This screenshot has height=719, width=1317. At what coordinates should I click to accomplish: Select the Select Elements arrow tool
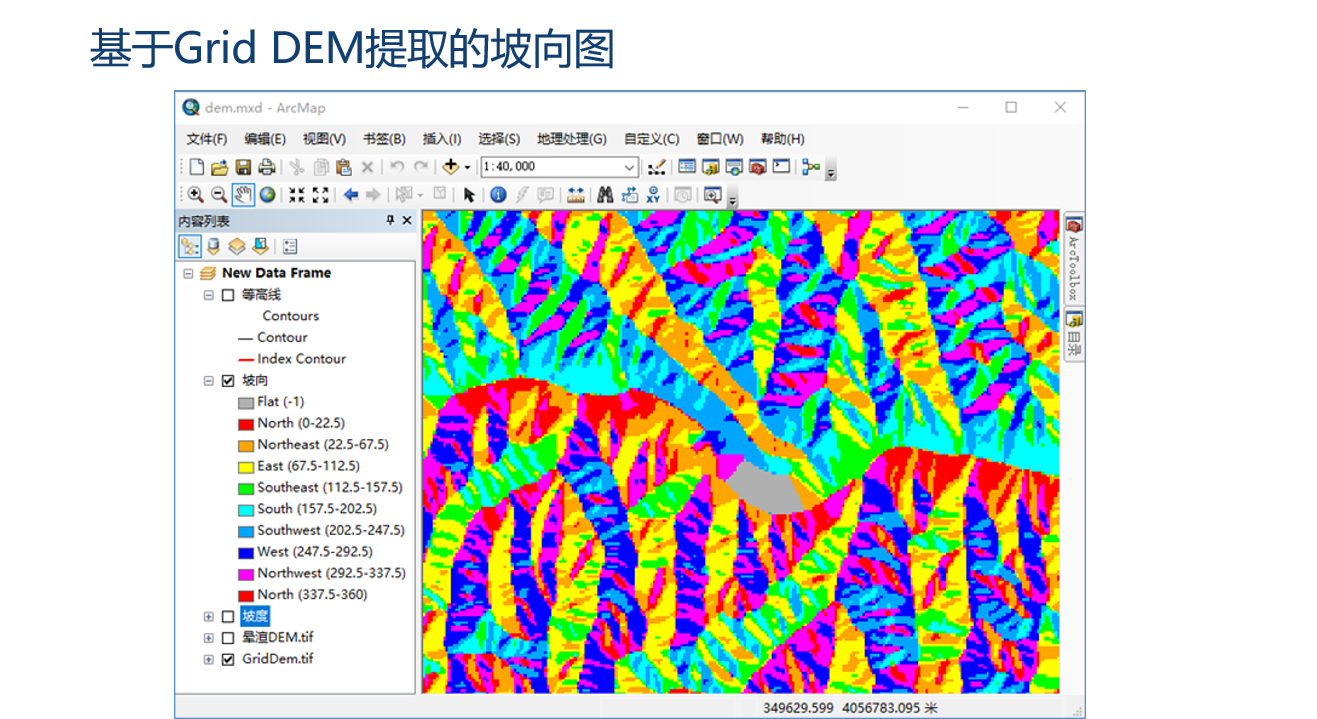coord(469,195)
